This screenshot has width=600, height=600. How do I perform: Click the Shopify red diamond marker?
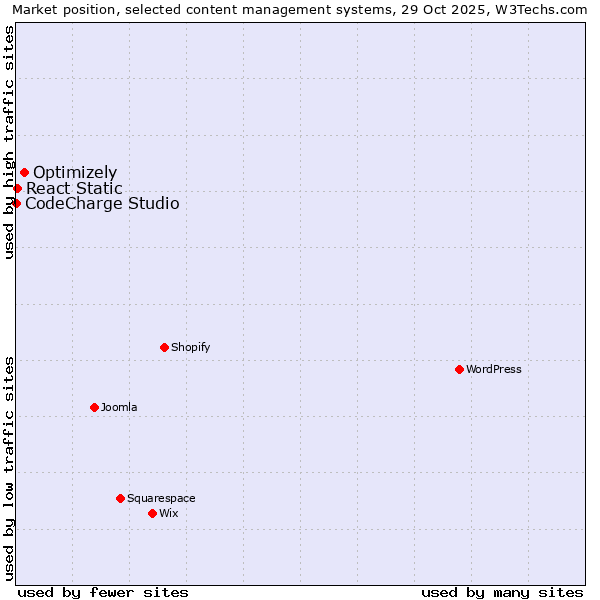(164, 347)
